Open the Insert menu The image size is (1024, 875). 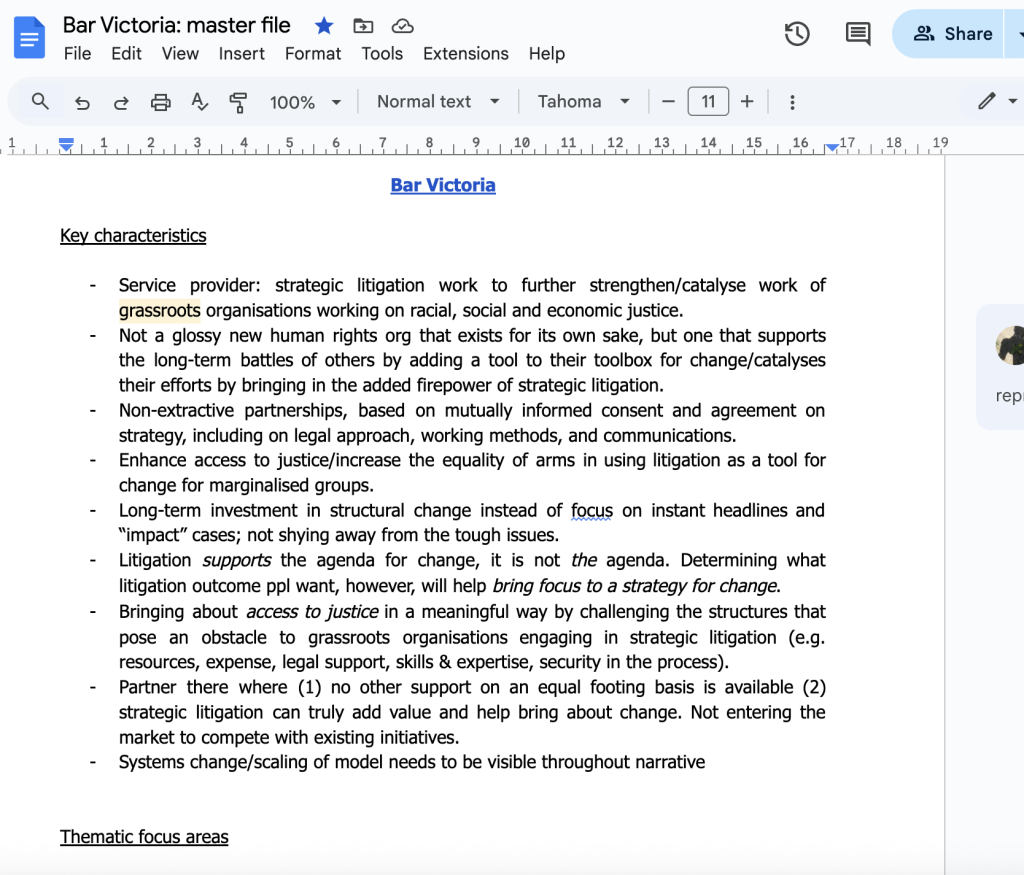pos(242,54)
